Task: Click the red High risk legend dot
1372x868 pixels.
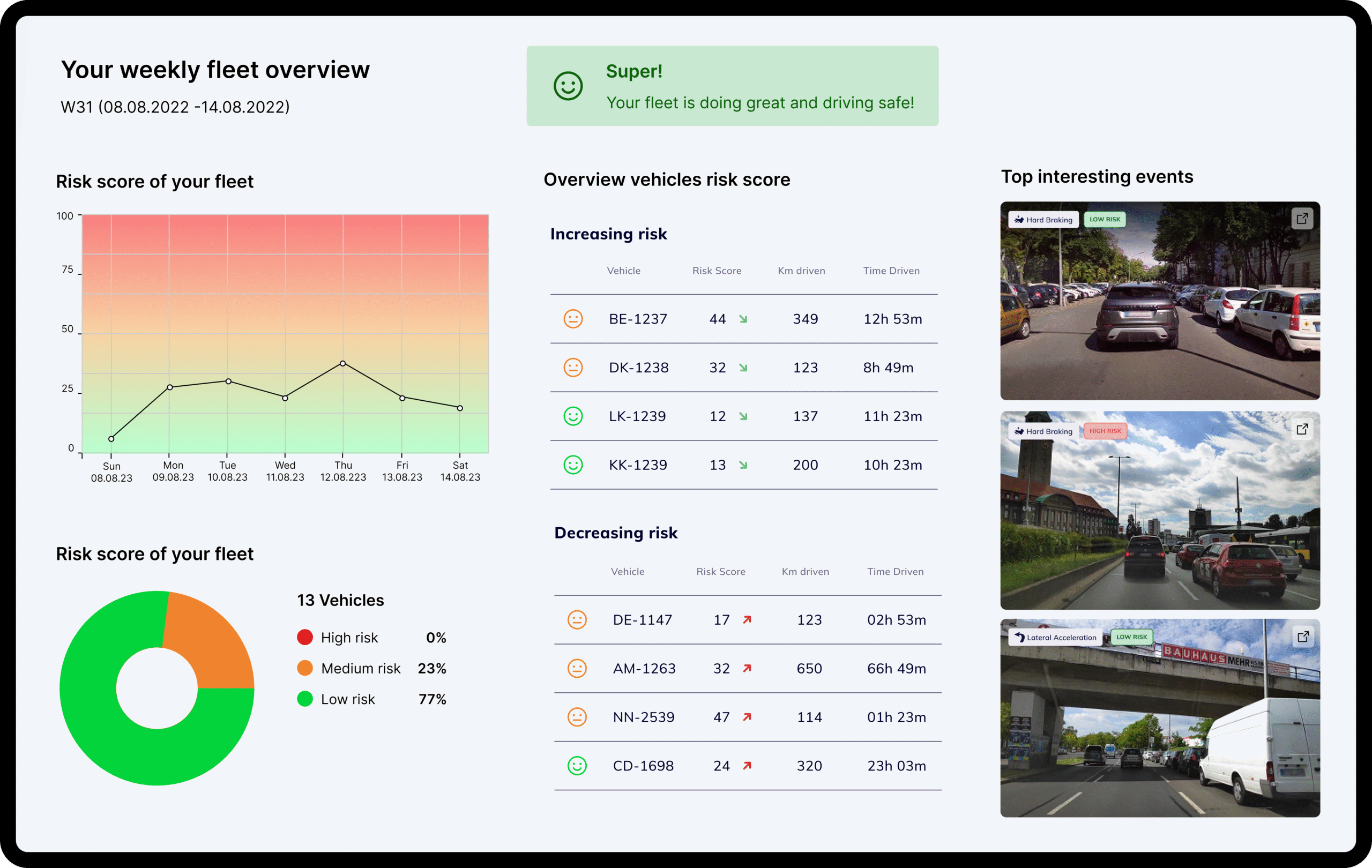Action: [305, 637]
